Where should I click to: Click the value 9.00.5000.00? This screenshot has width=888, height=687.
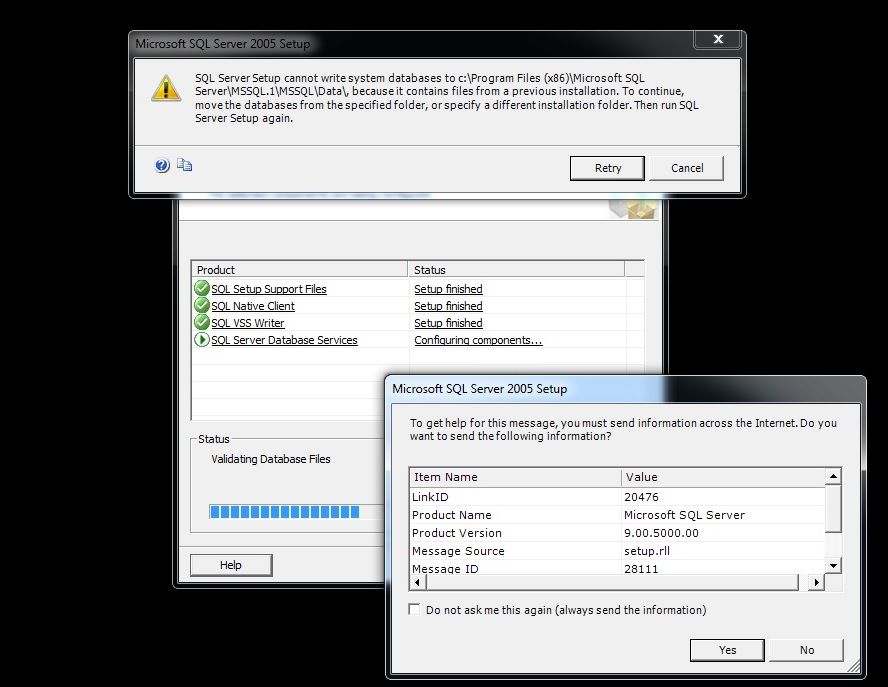coord(661,533)
